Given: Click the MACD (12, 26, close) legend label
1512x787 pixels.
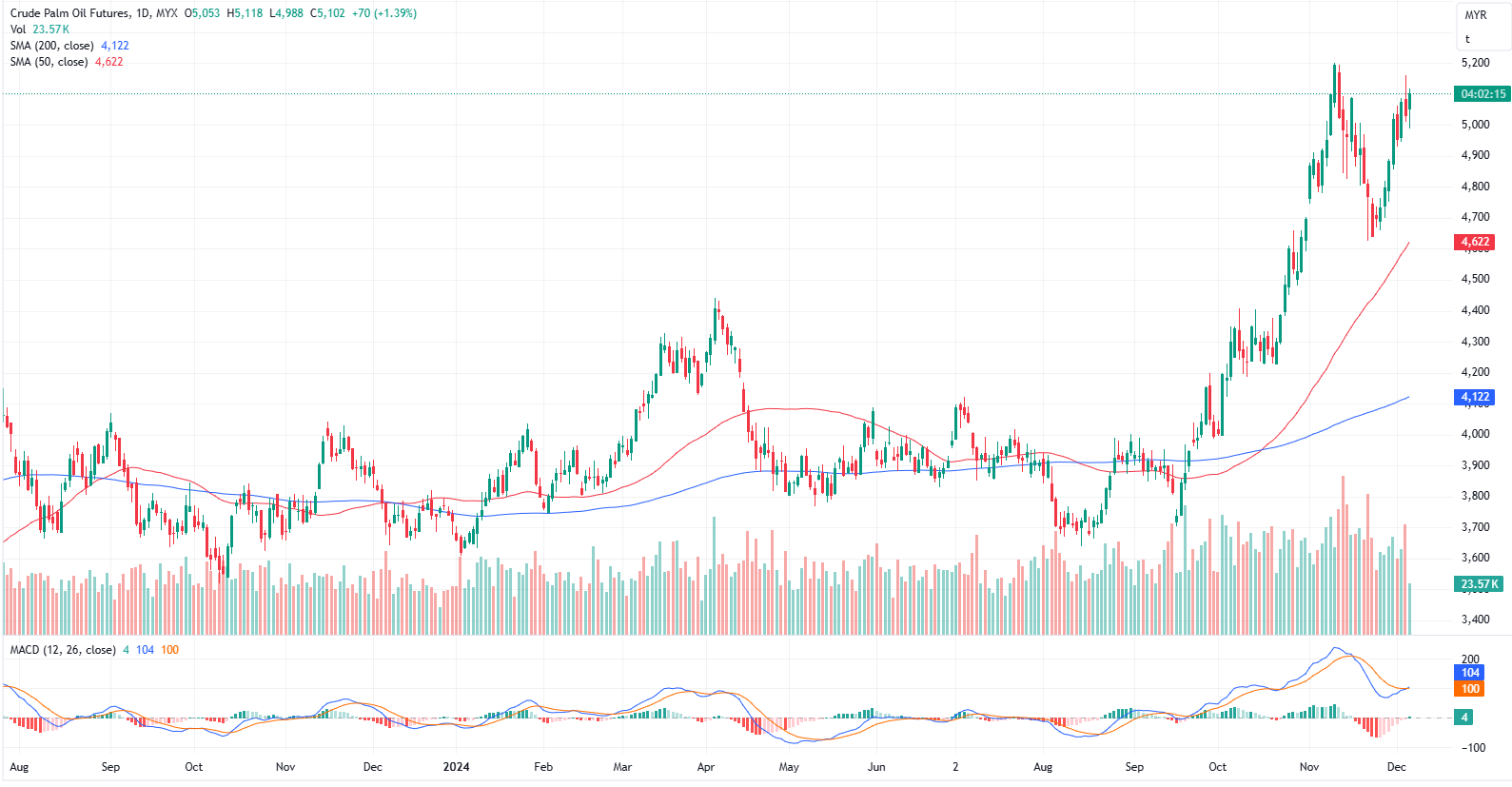Looking at the screenshot, I should click(x=63, y=650).
